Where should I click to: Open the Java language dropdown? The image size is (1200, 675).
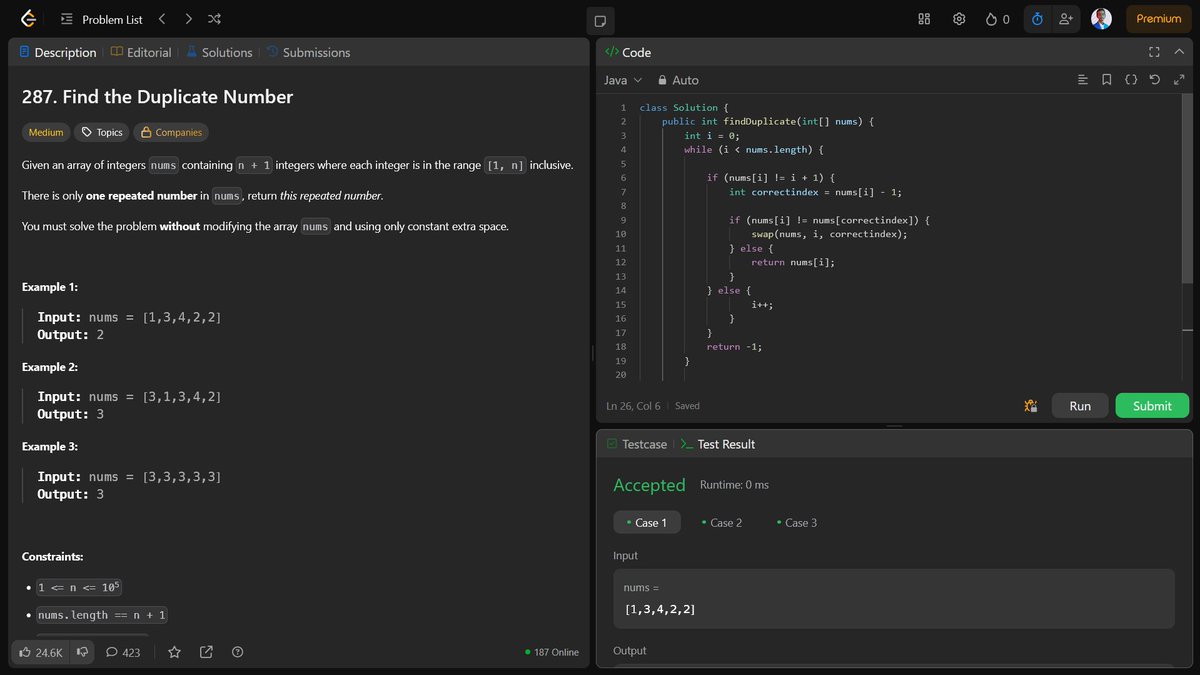[623, 80]
